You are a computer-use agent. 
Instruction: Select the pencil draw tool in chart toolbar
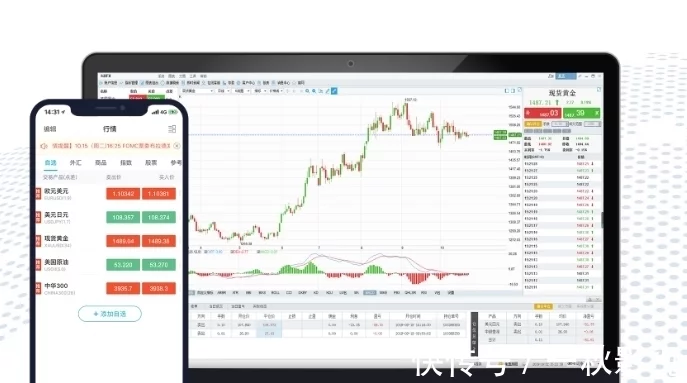(x=327, y=91)
